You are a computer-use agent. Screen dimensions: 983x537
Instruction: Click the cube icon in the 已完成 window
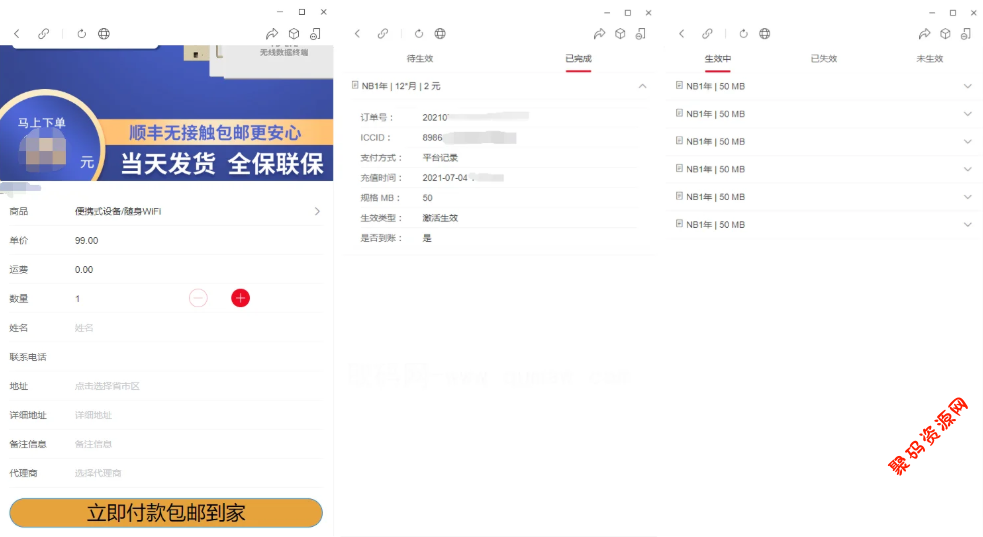620,34
